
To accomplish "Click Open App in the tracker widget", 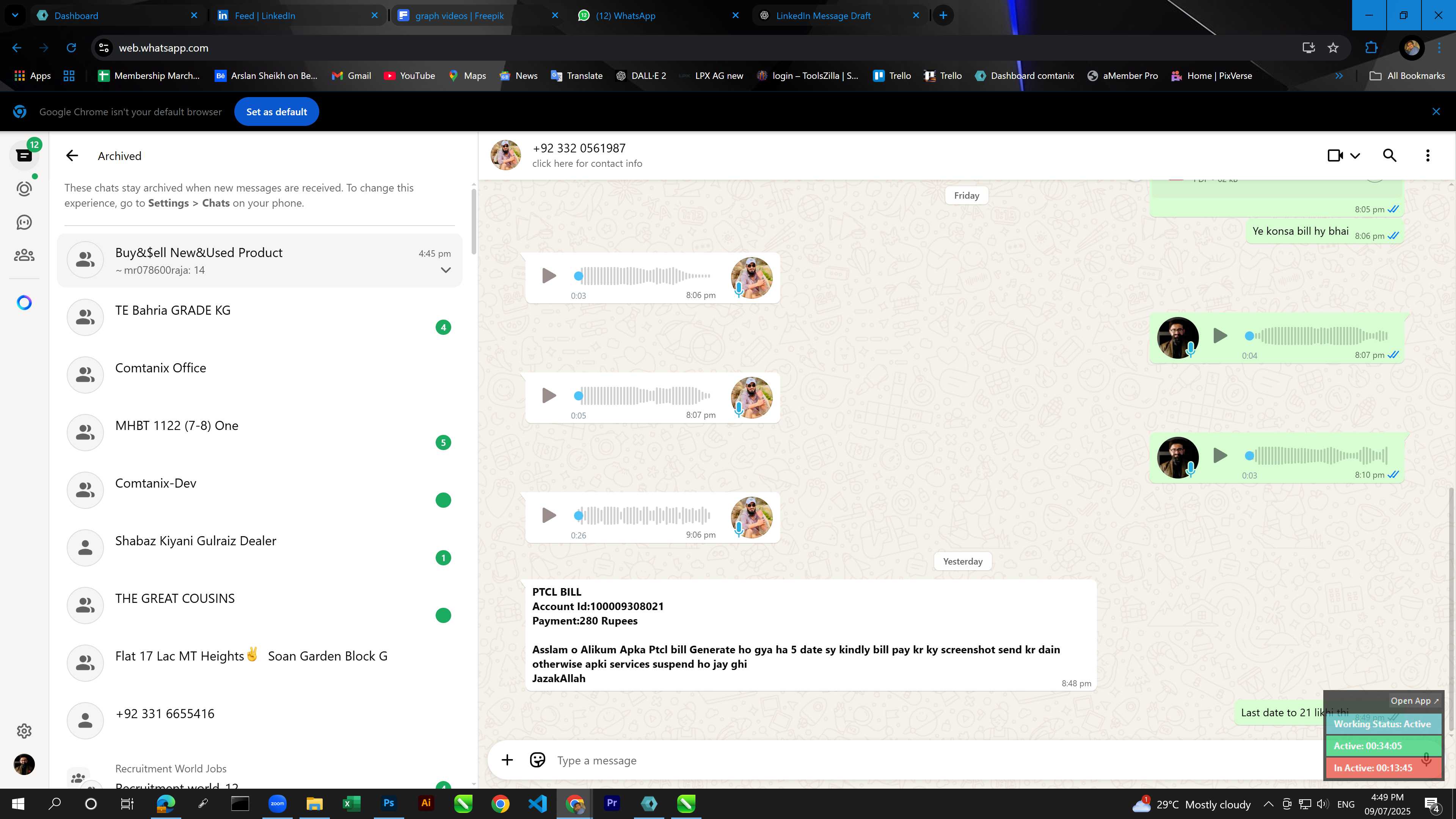I will click(1415, 701).
